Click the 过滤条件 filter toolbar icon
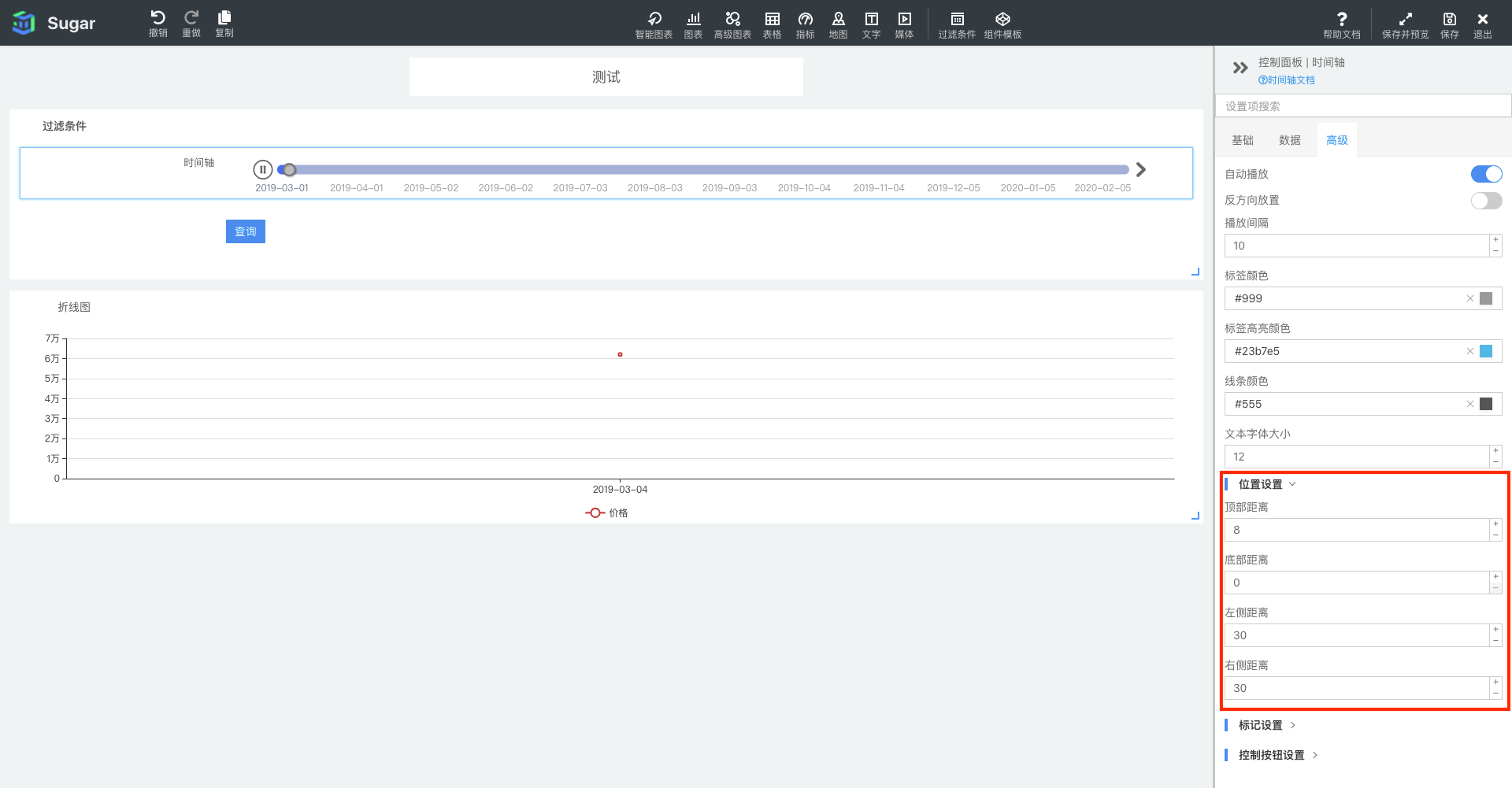This screenshot has width=1512, height=788. [957, 20]
